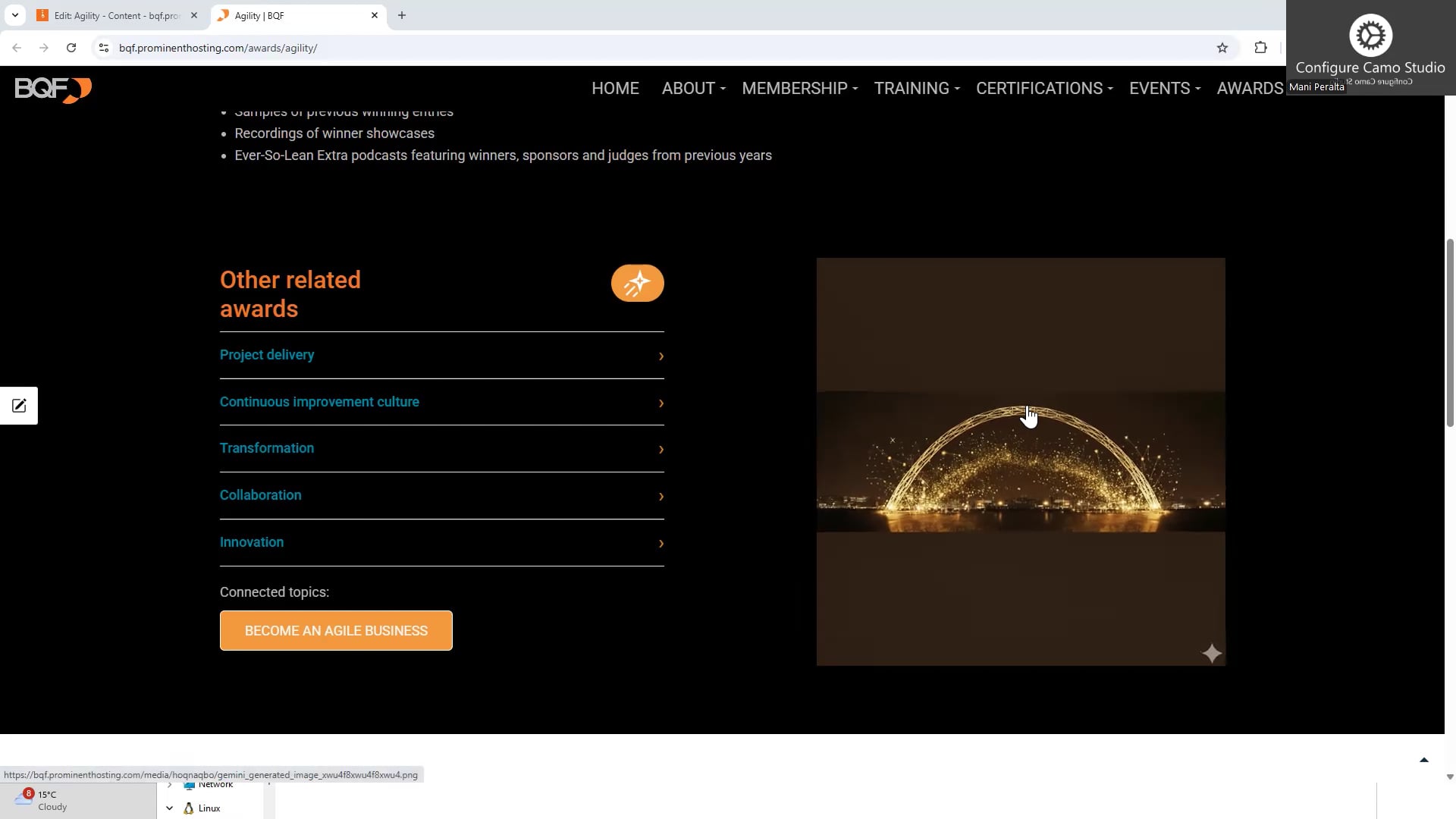Collapse the Linux tree item chevron

click(x=170, y=808)
